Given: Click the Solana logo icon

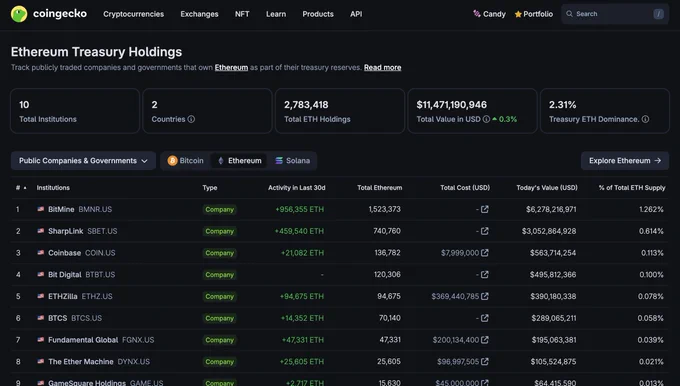Looking at the screenshot, I should click(x=279, y=160).
